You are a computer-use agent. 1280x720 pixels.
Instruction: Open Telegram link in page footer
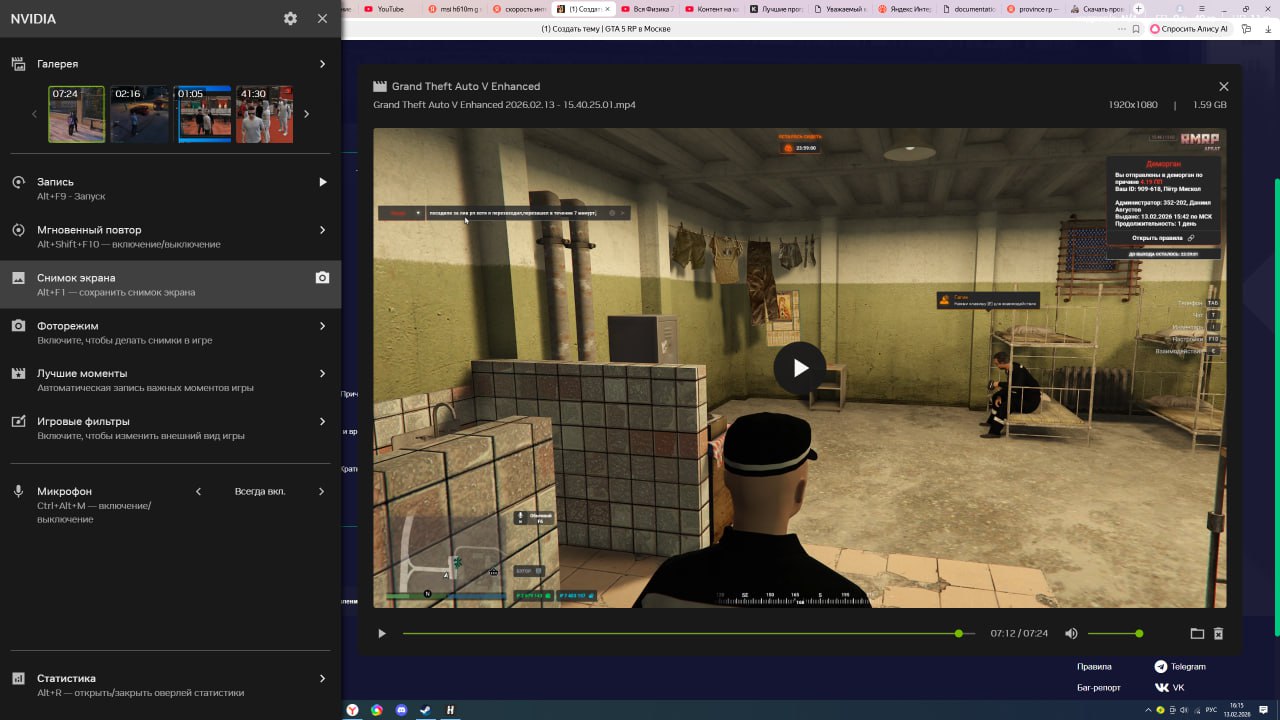click(x=1180, y=666)
